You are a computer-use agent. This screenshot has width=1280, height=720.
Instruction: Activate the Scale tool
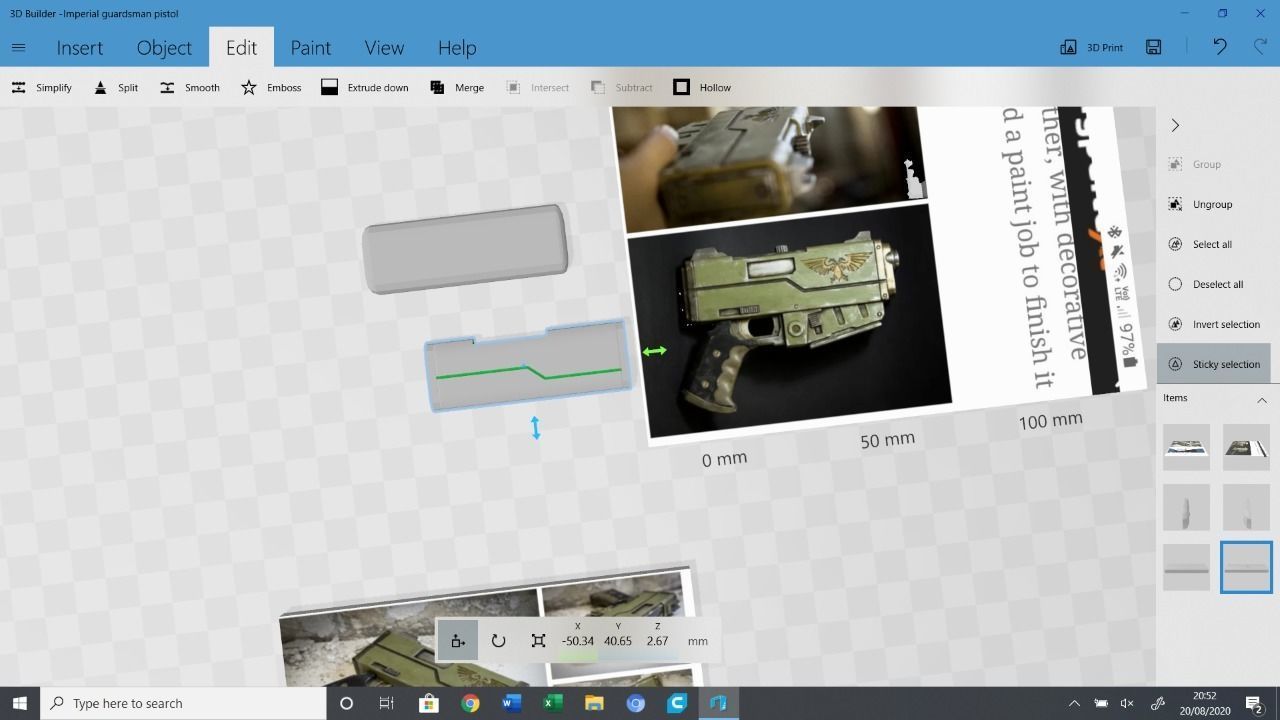[x=538, y=641]
